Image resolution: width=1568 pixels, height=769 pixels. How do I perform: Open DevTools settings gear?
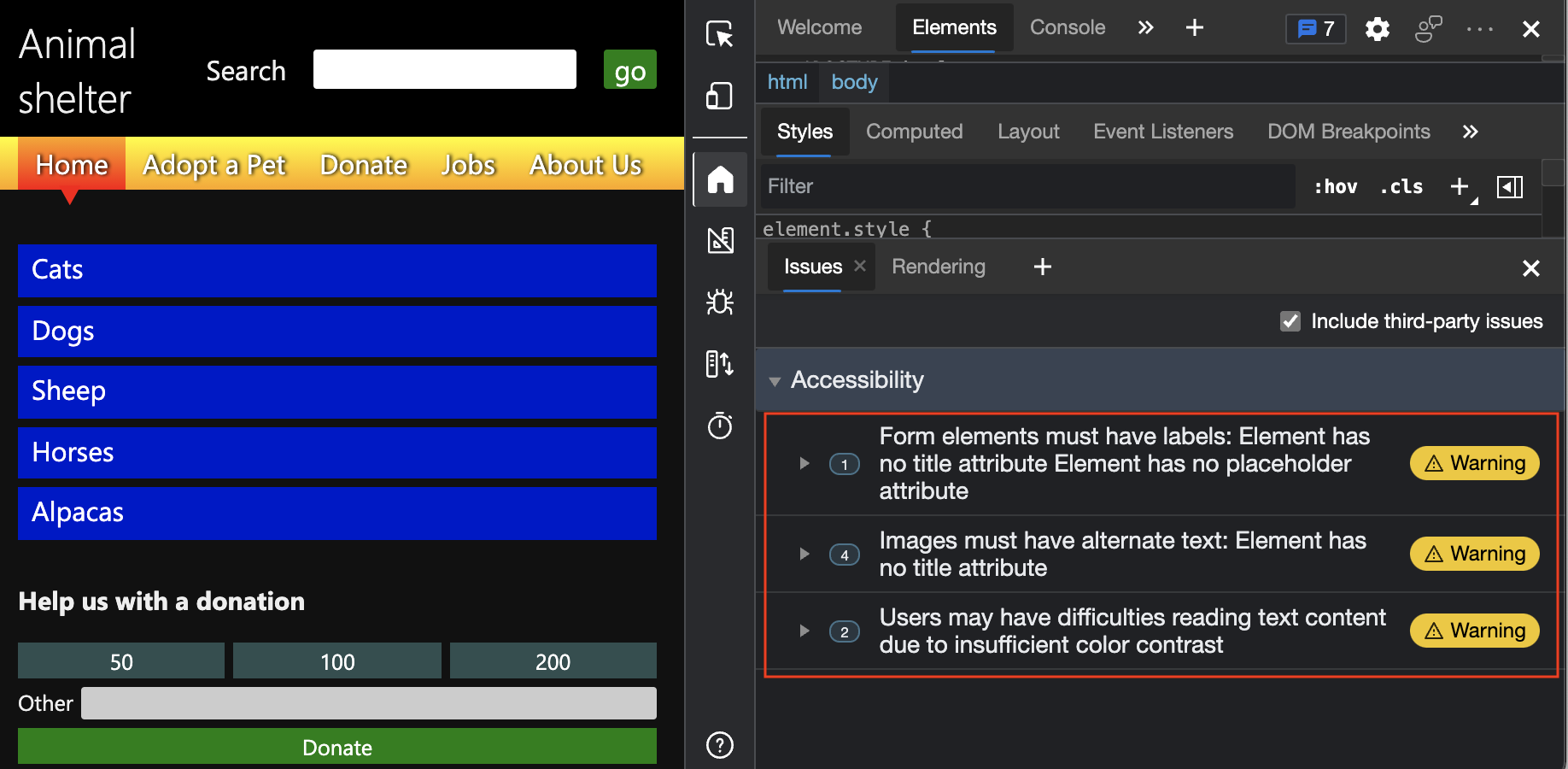pyautogui.click(x=1377, y=28)
